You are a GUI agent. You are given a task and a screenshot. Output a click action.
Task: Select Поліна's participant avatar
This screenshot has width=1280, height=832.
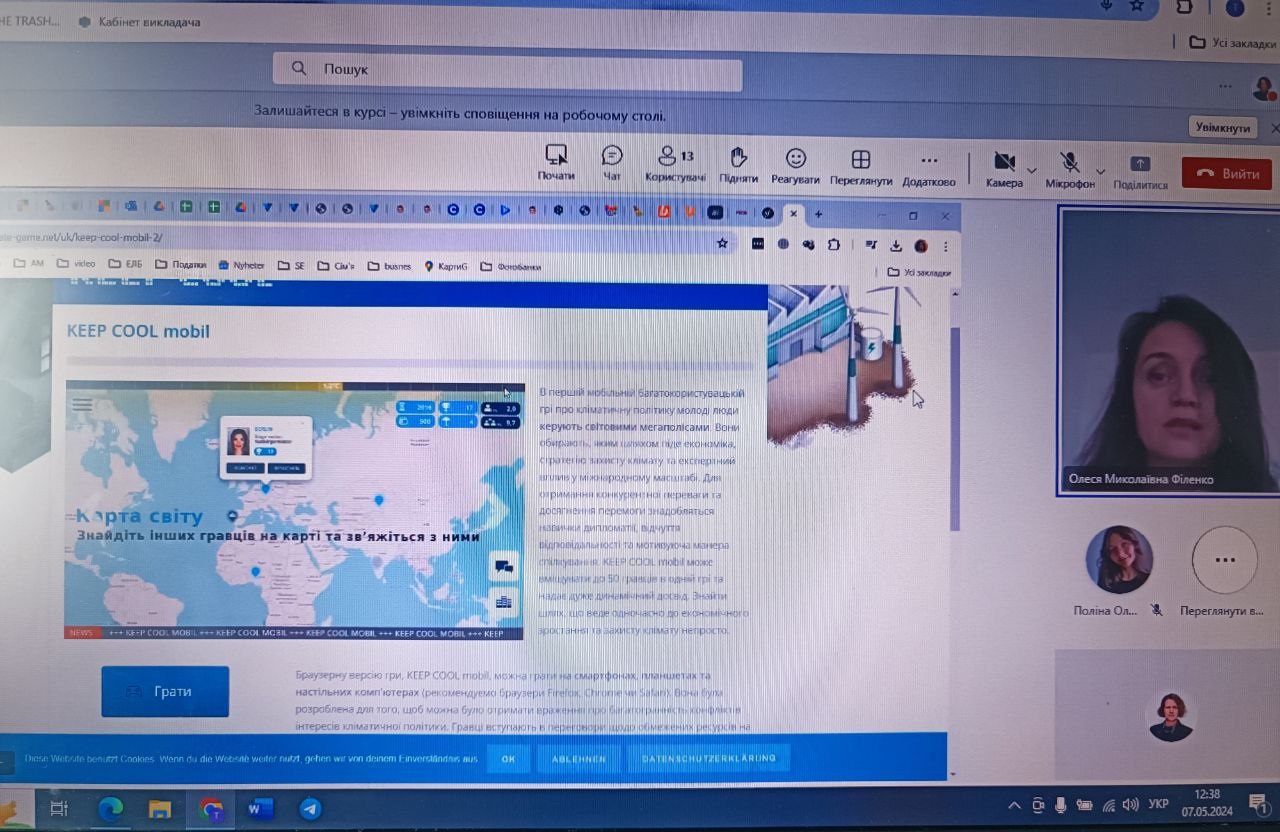pyautogui.click(x=1119, y=560)
